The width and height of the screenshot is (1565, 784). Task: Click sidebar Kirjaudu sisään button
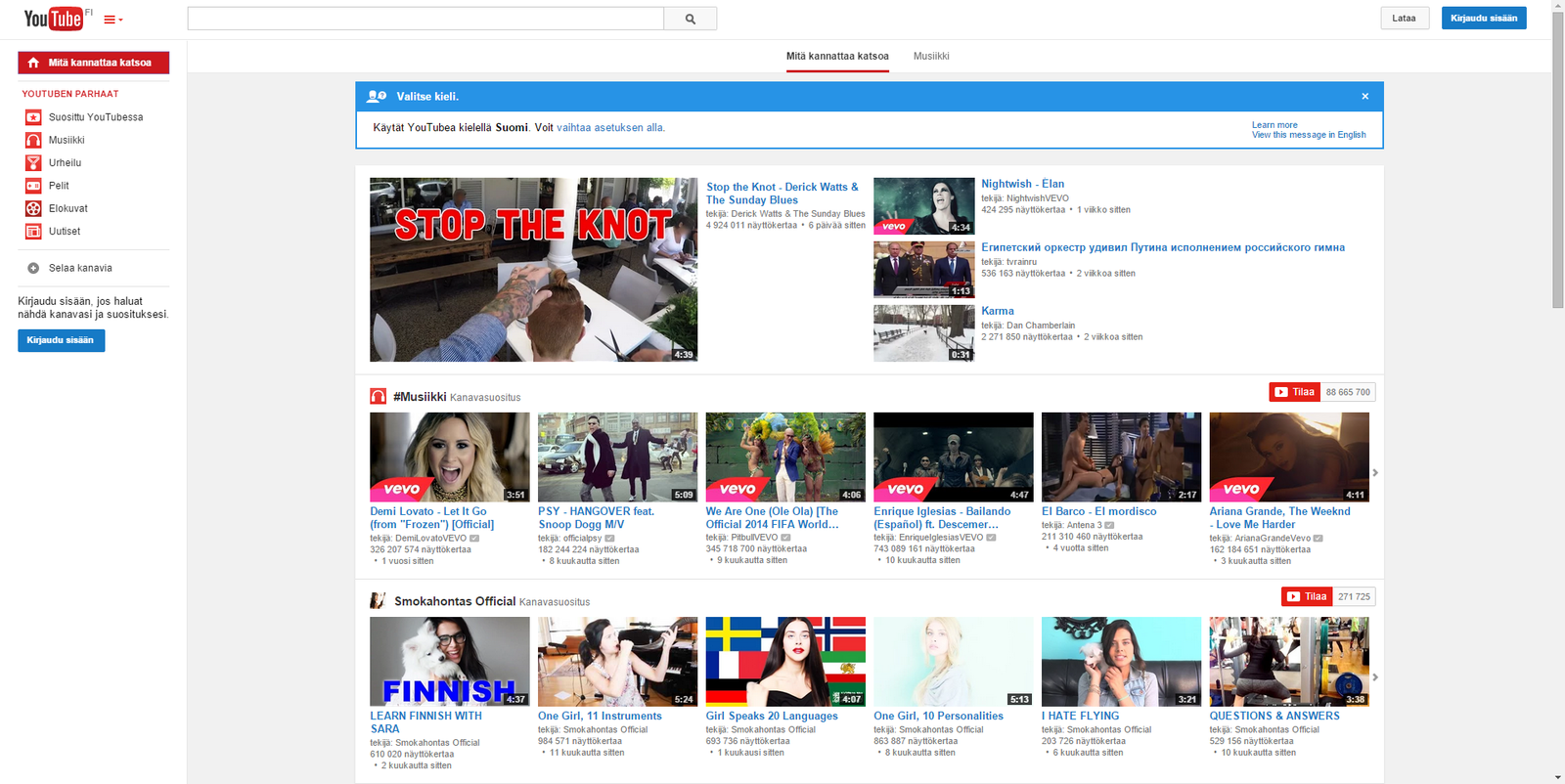(x=61, y=340)
